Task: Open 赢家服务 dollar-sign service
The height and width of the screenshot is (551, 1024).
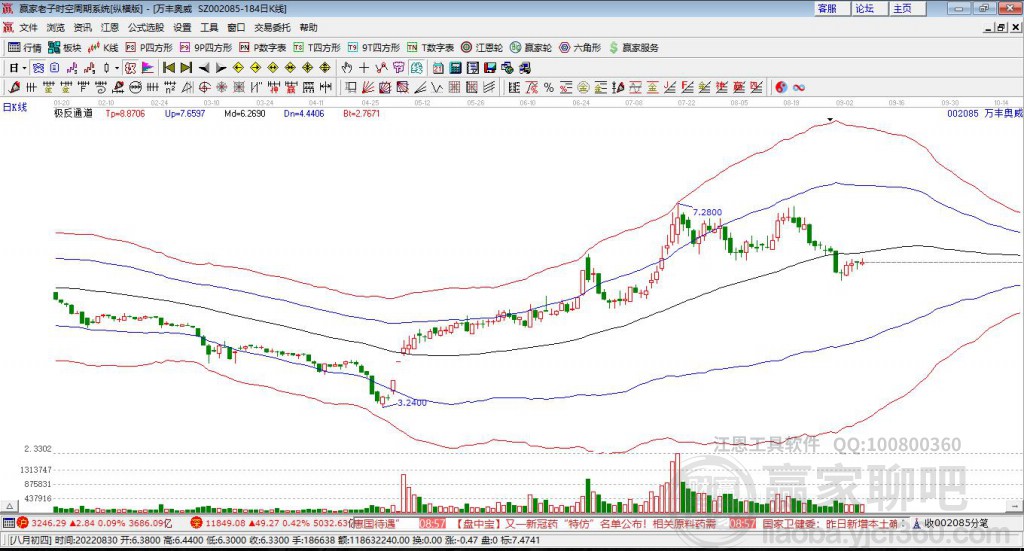Action: pyautogui.click(x=633, y=48)
